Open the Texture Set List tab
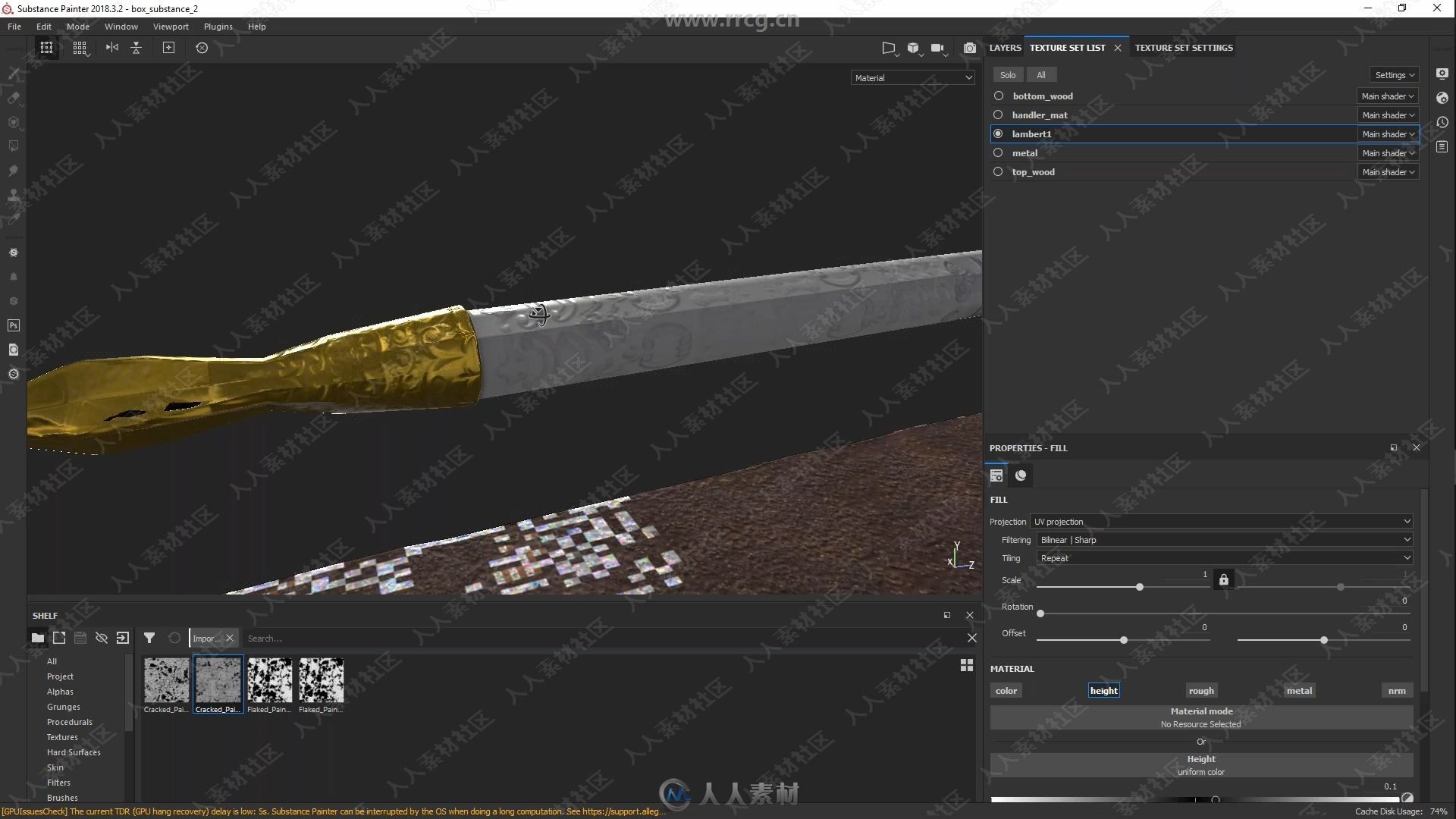Viewport: 1456px width, 819px height. (x=1068, y=47)
